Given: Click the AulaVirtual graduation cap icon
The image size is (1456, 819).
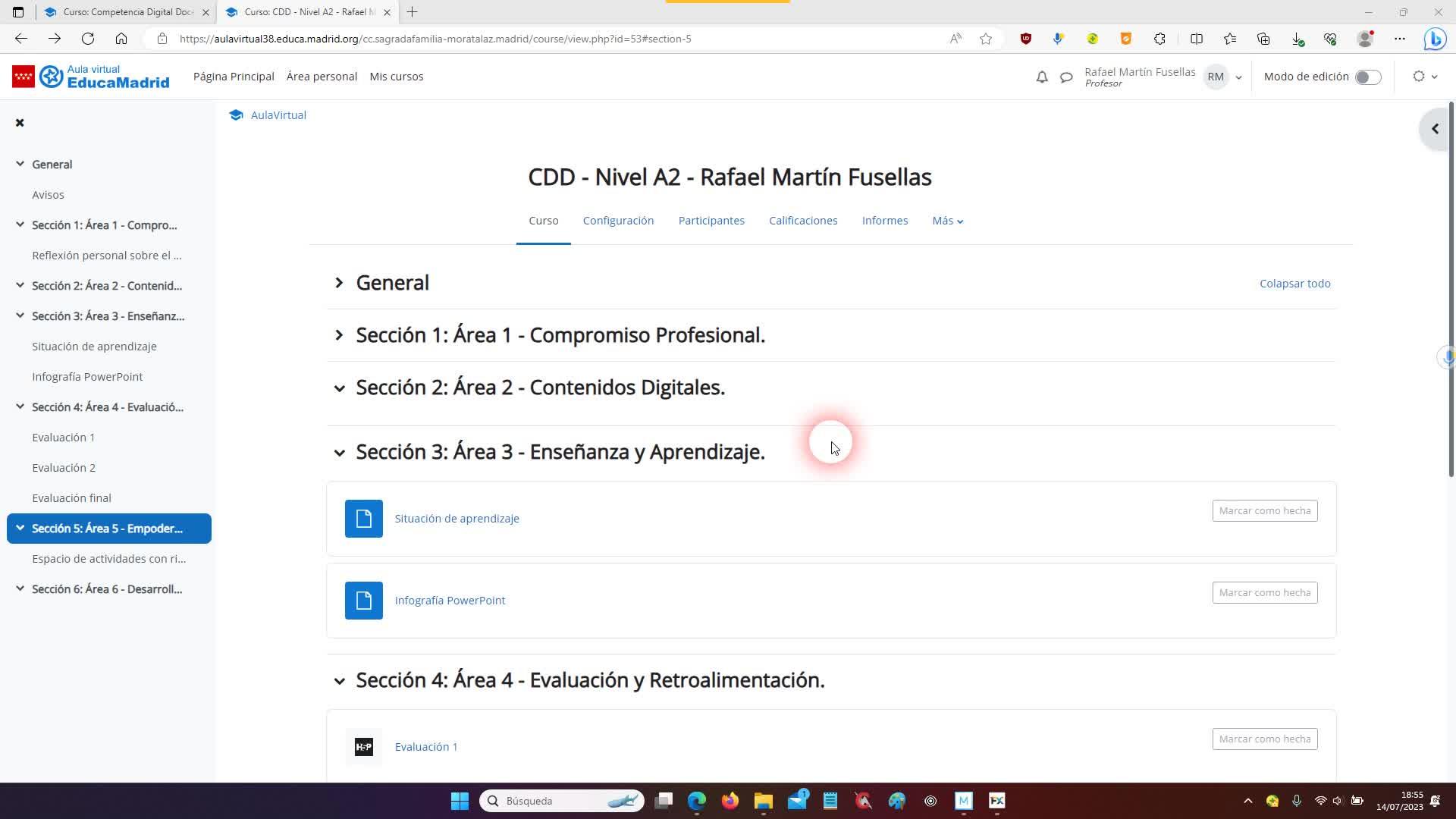Looking at the screenshot, I should pos(236,115).
